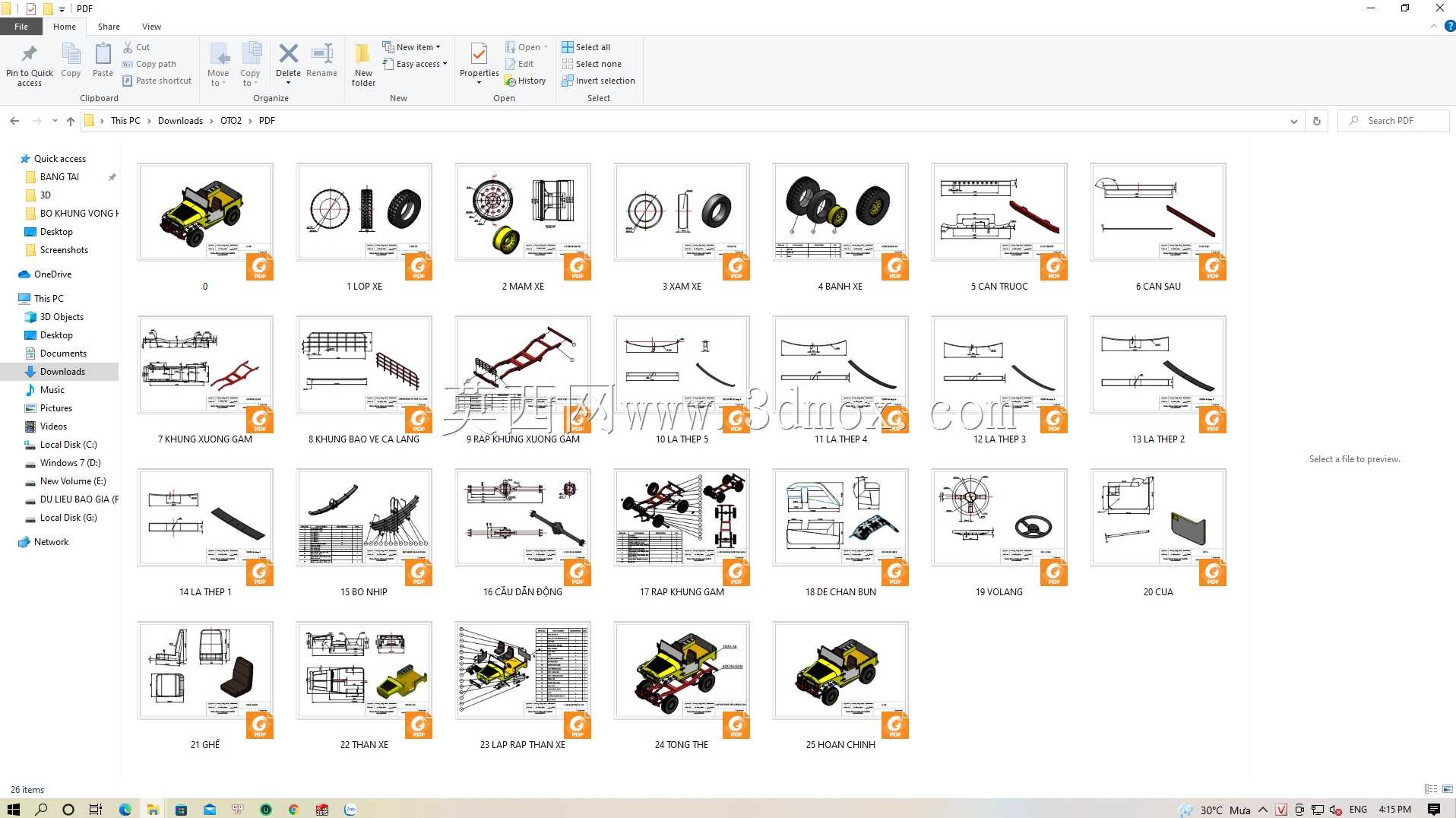This screenshot has height=818, width=1456.
Task: Expand the Open command dropdown
Action: click(x=546, y=47)
